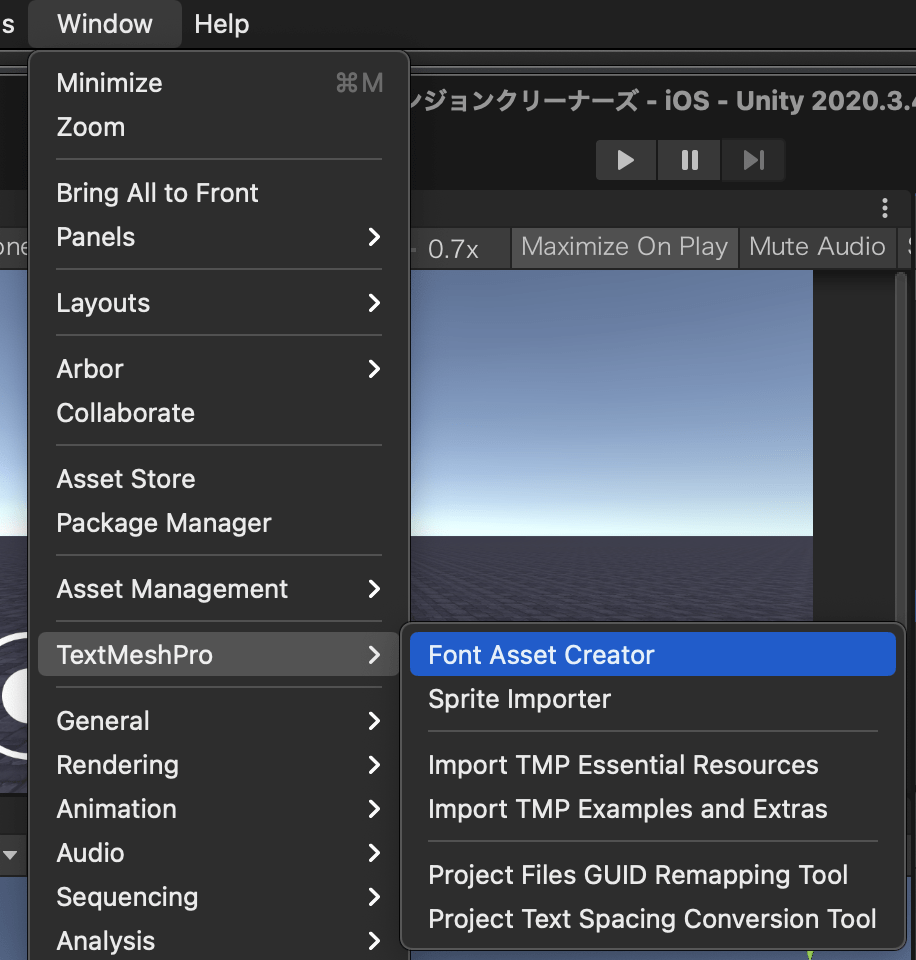Open Sprite Importer from TextMeshPro submenu

653,699
